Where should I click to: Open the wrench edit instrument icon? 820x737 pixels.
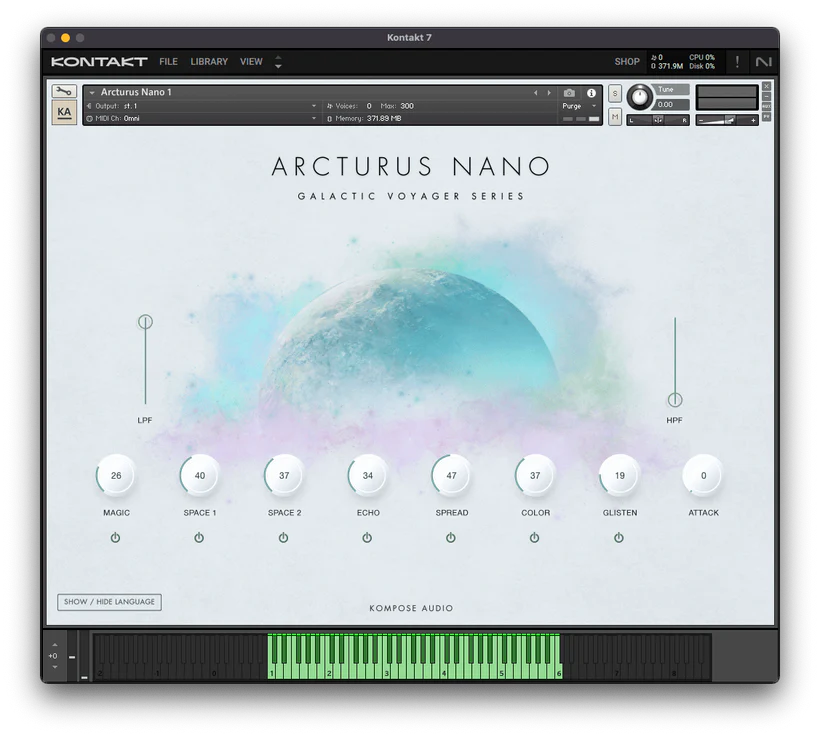pos(63,90)
